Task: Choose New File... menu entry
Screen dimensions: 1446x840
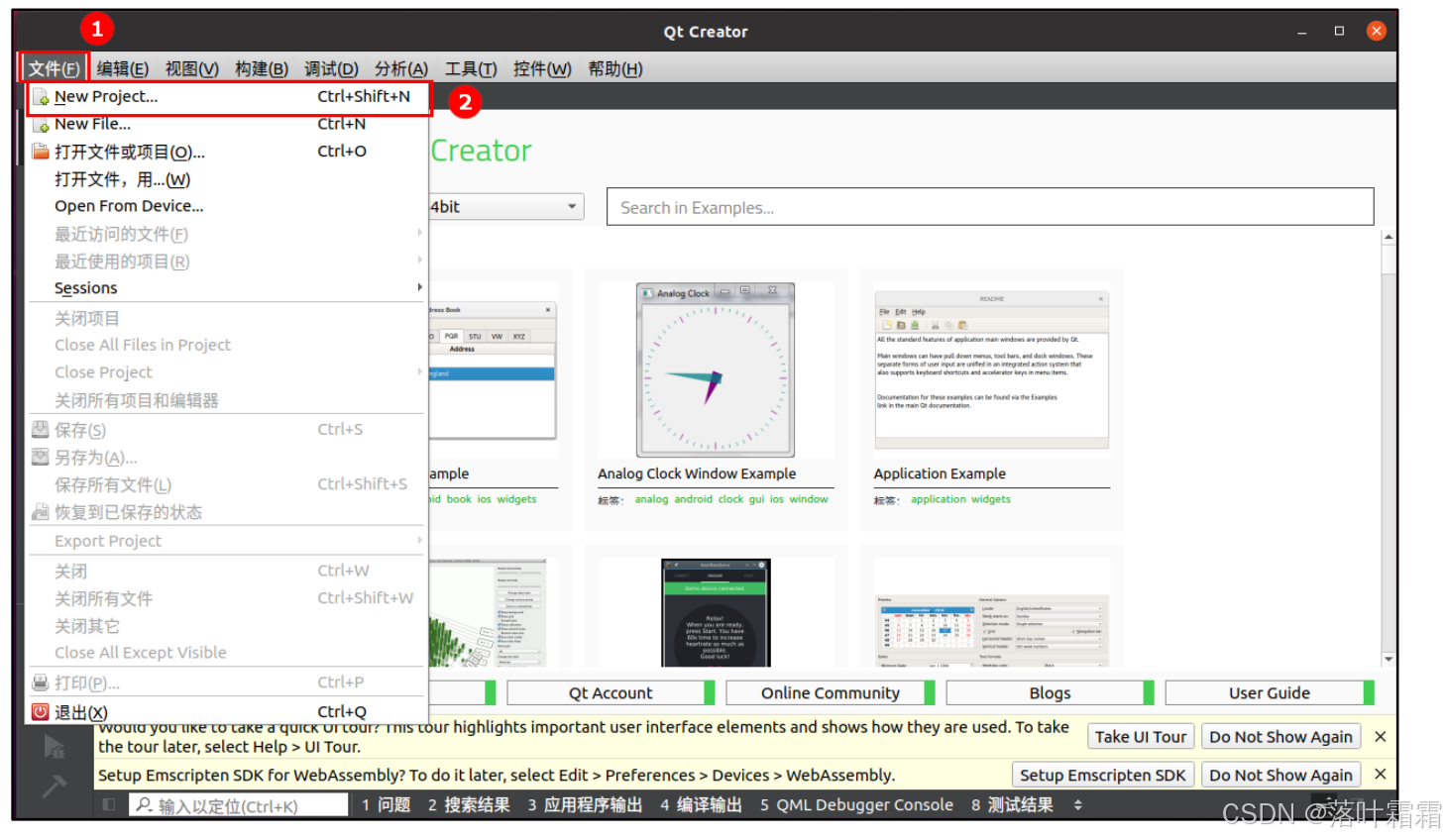Action: [228, 125]
